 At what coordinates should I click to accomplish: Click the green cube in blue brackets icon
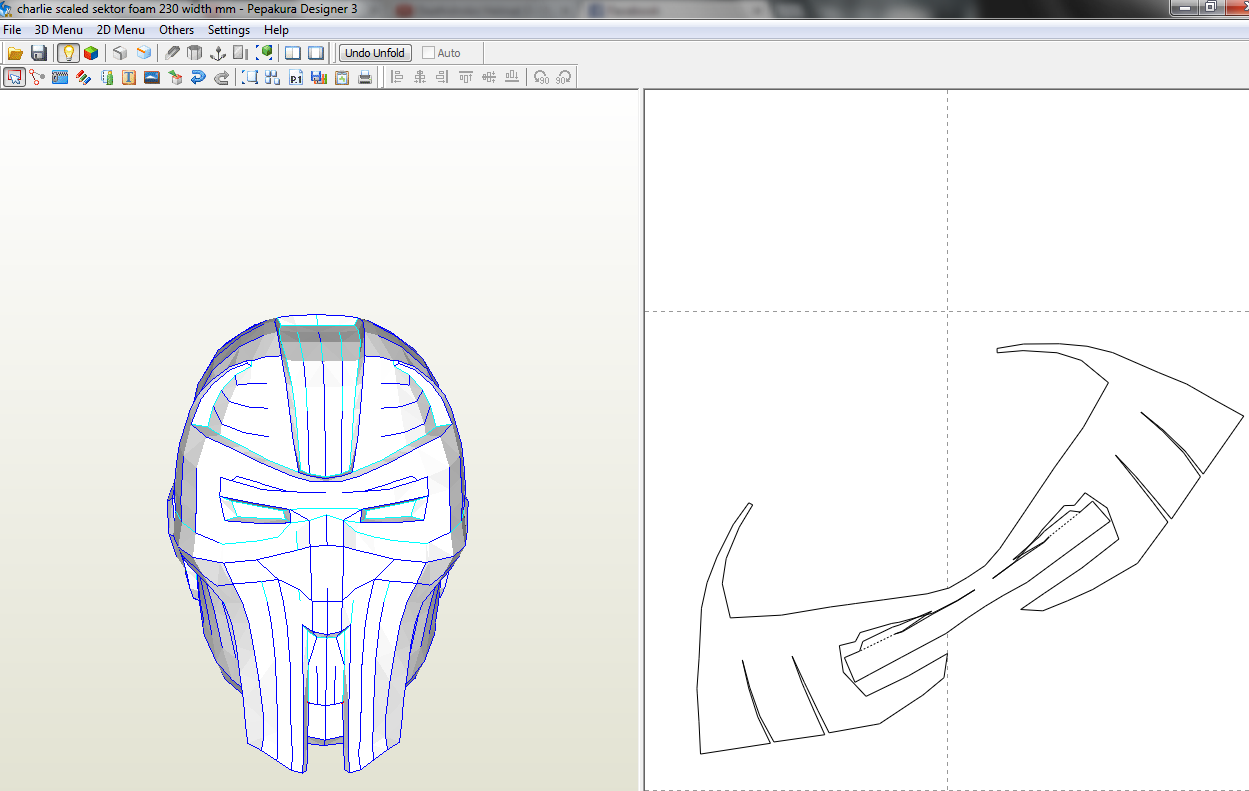click(265, 53)
